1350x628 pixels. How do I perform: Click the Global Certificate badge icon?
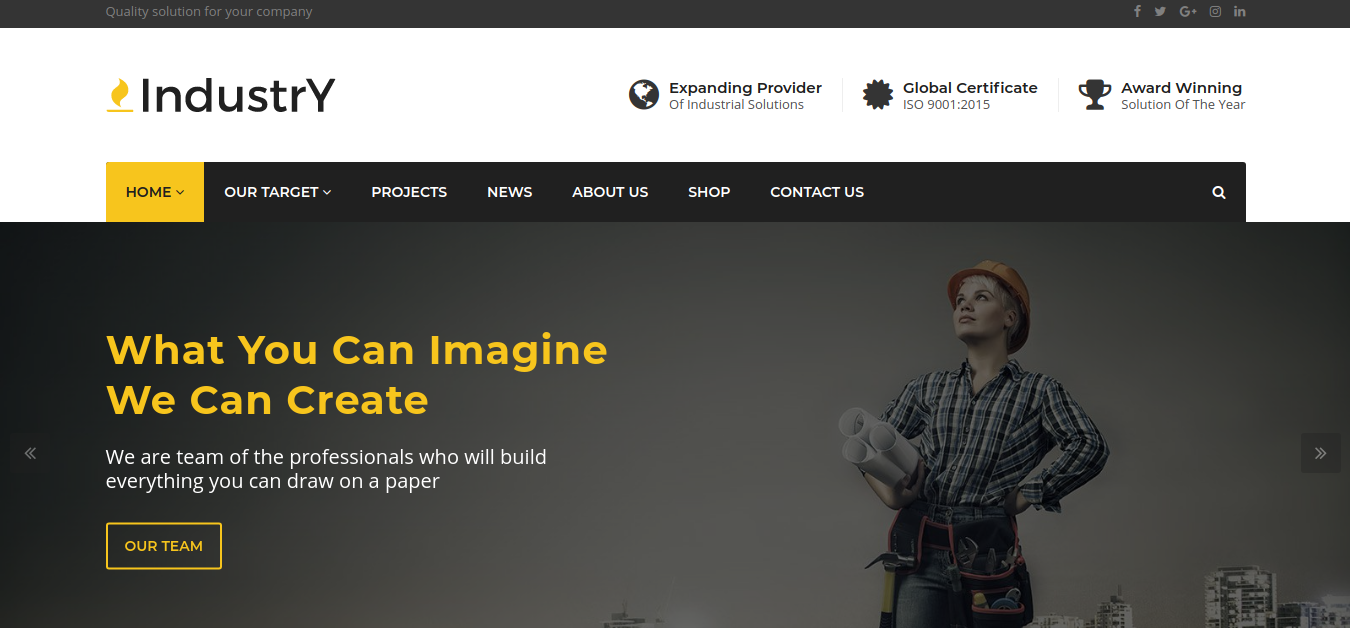pos(878,95)
